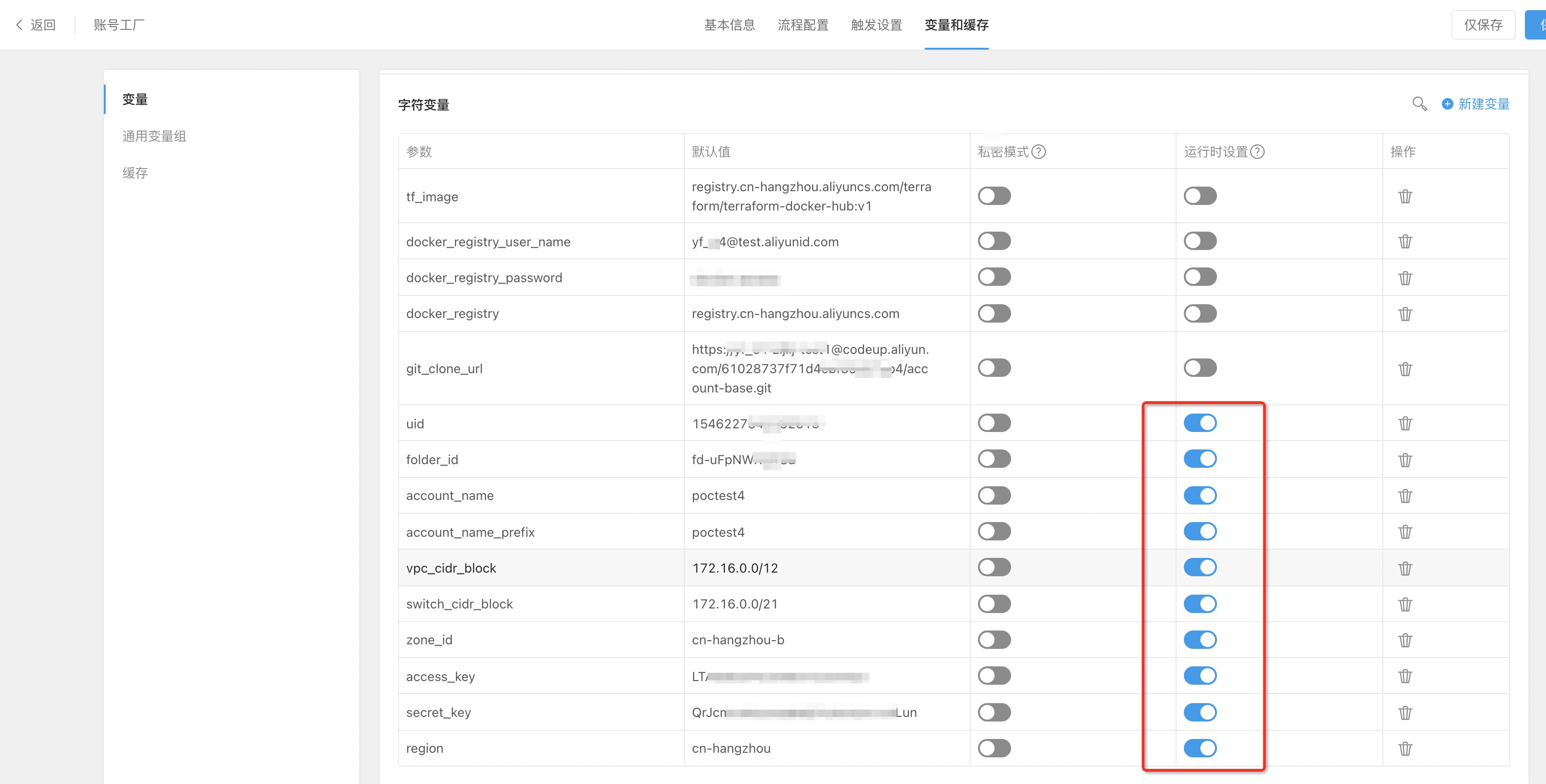
Task: Open the 触发设置 tab
Action: [876, 25]
